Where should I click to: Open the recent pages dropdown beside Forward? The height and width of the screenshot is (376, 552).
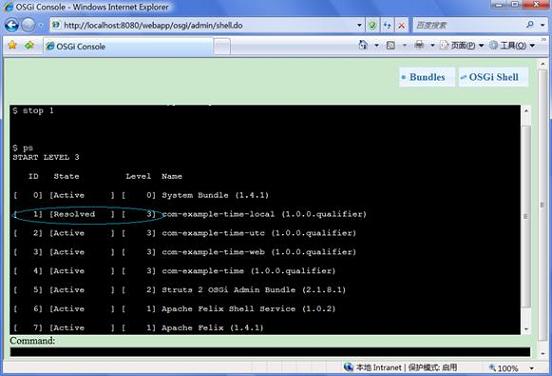tap(40, 25)
